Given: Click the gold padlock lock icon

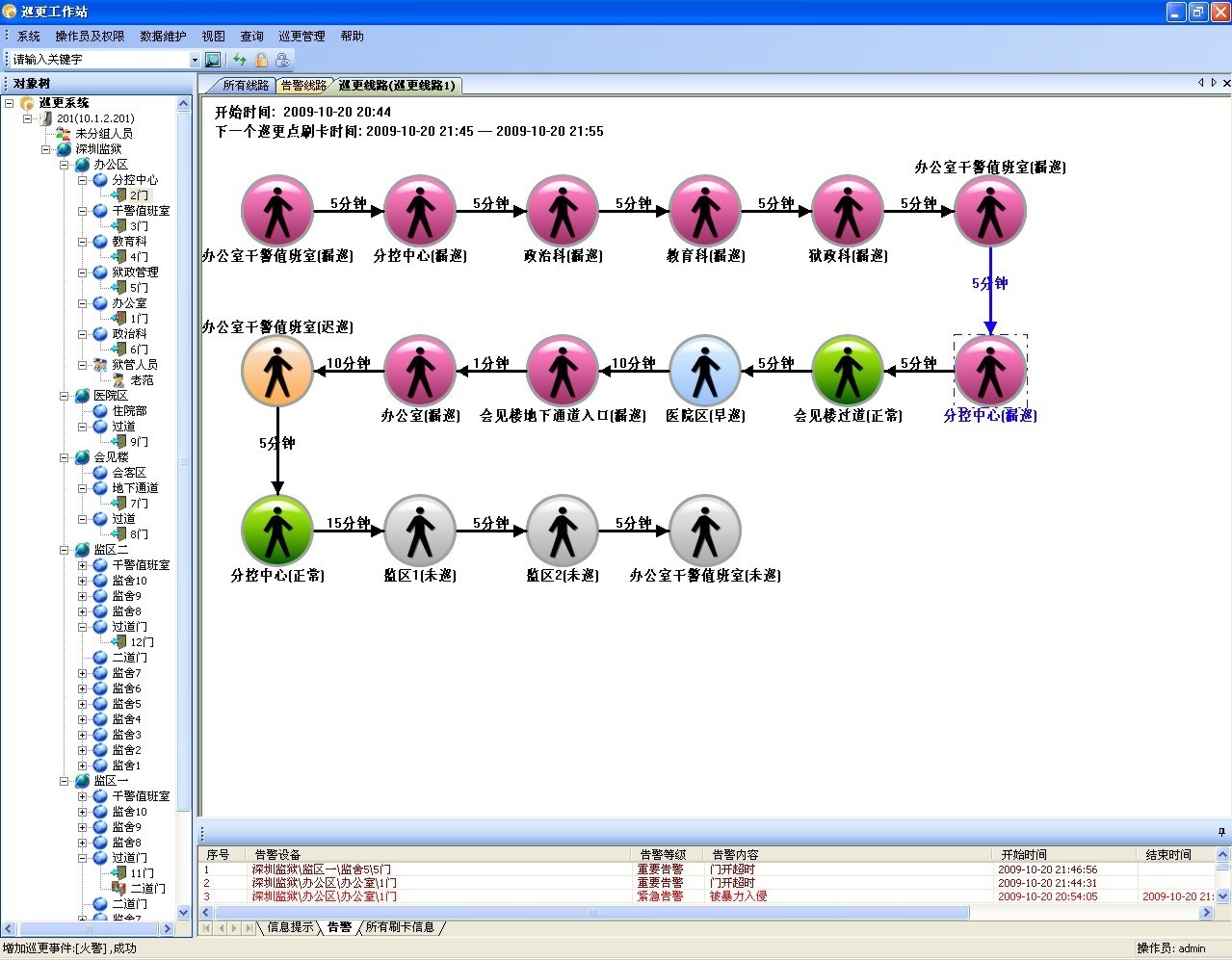Looking at the screenshot, I should coord(261,60).
